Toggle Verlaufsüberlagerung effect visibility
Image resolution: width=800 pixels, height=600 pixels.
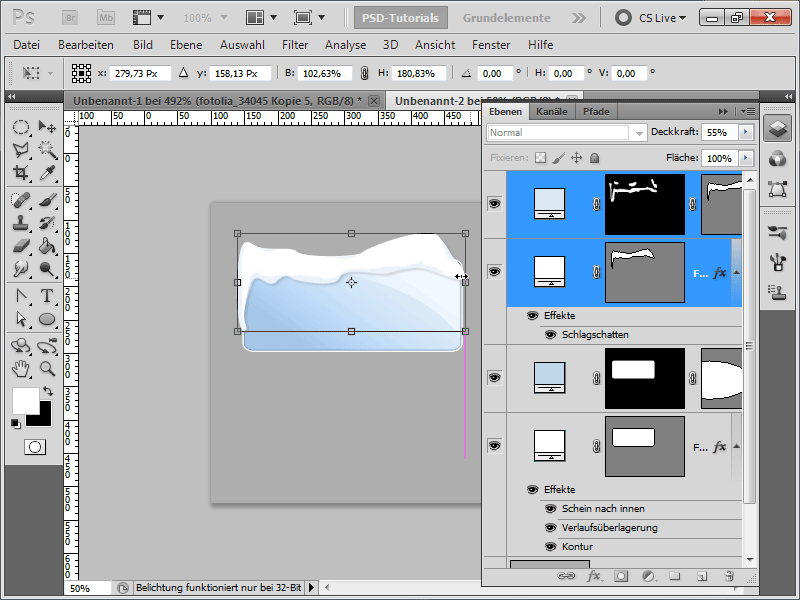551,528
